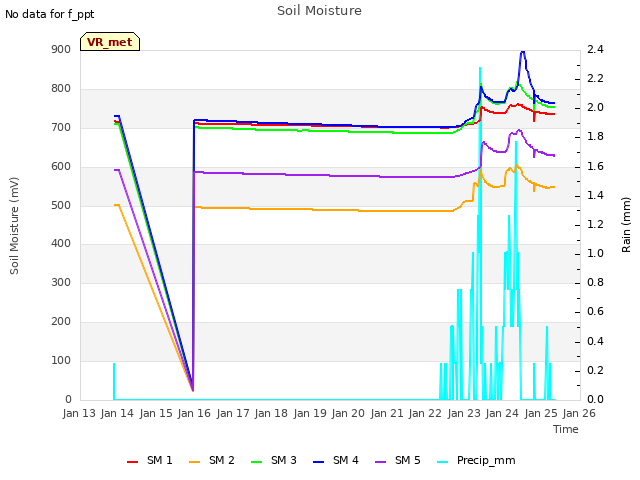Select the cyan Precip_mm legend swatch

(x=443, y=462)
